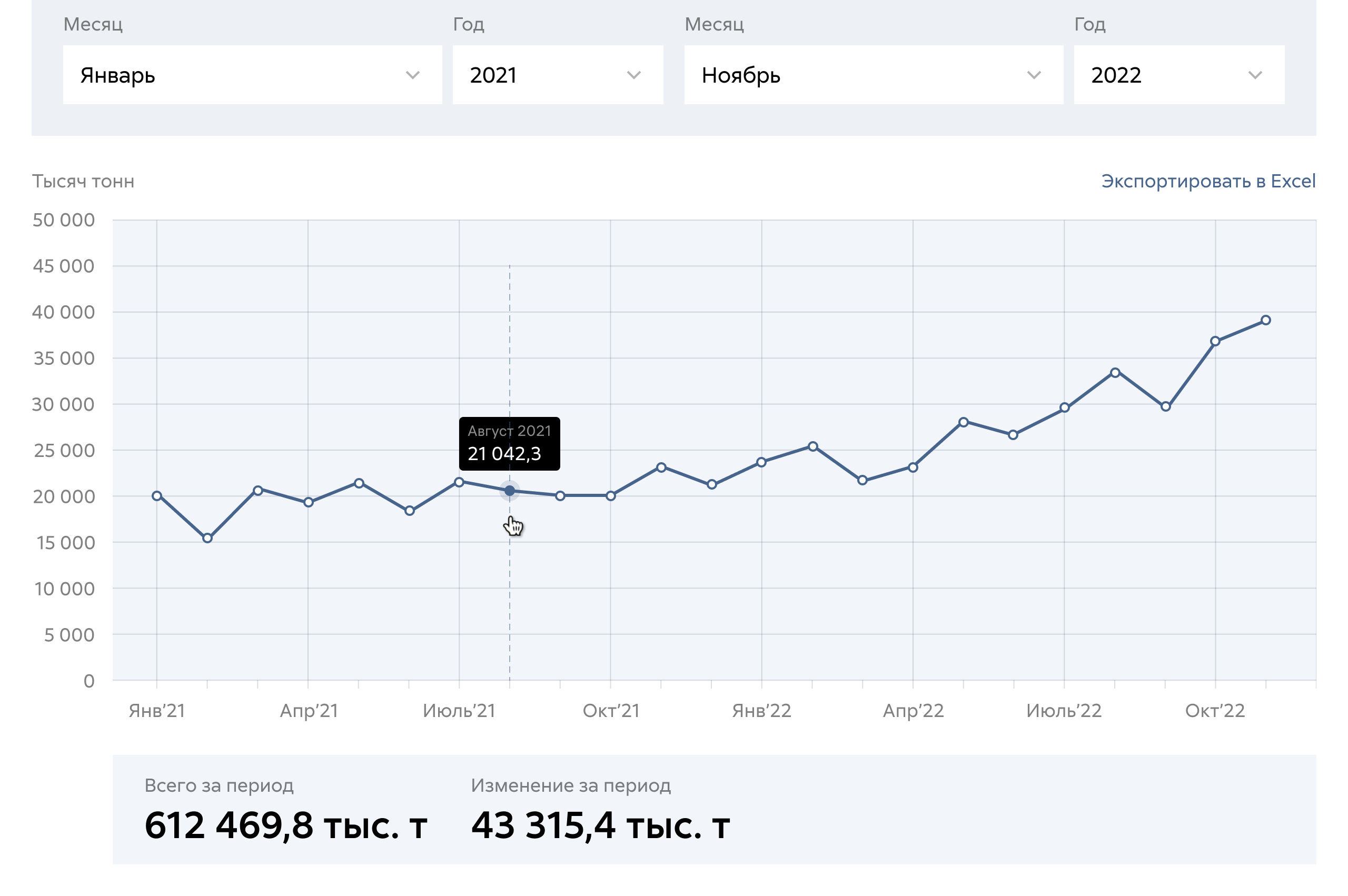
Task: Click the first data point at Янв'21
Action: 157,496
